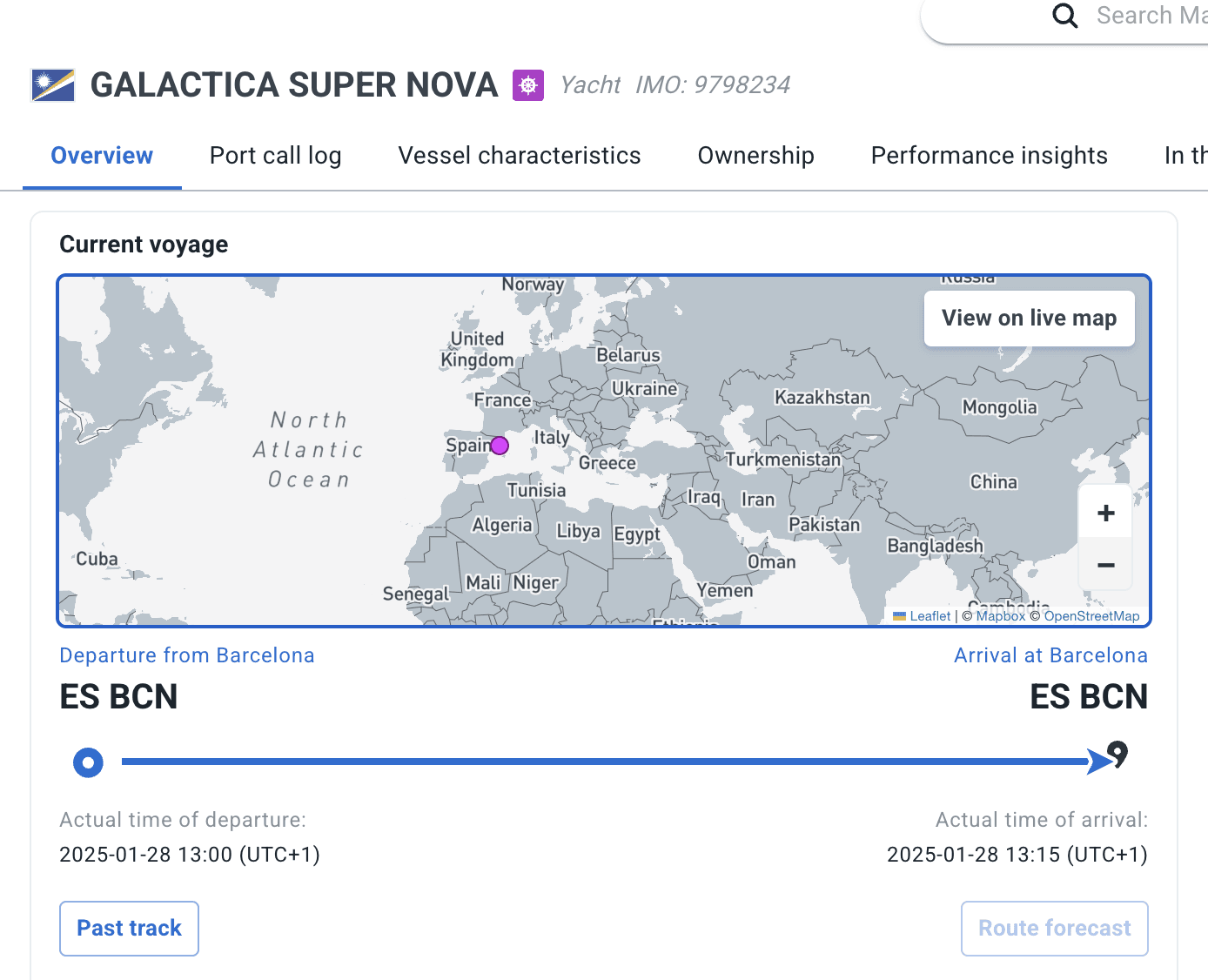1208x980 pixels.
Task: Zoom out the voyage map
Action: click(x=1105, y=566)
